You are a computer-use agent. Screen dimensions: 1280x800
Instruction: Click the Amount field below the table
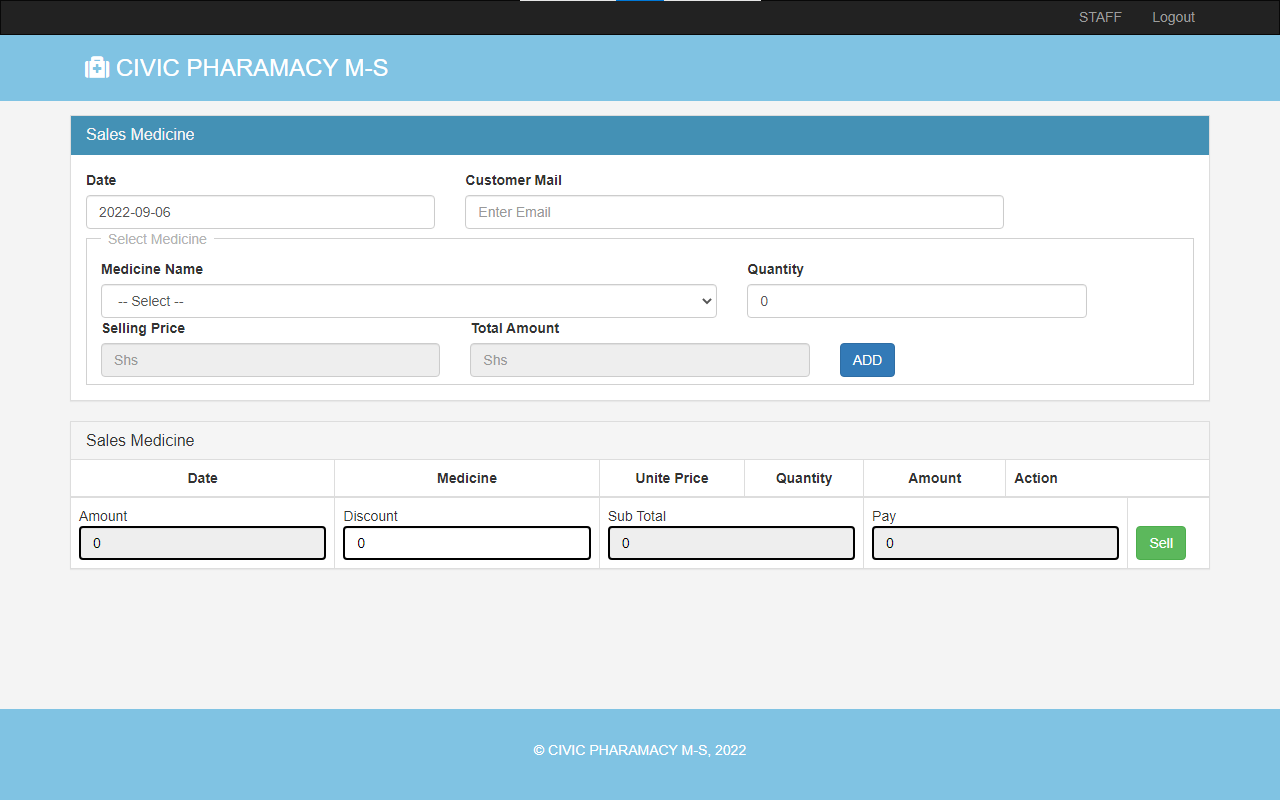202,543
